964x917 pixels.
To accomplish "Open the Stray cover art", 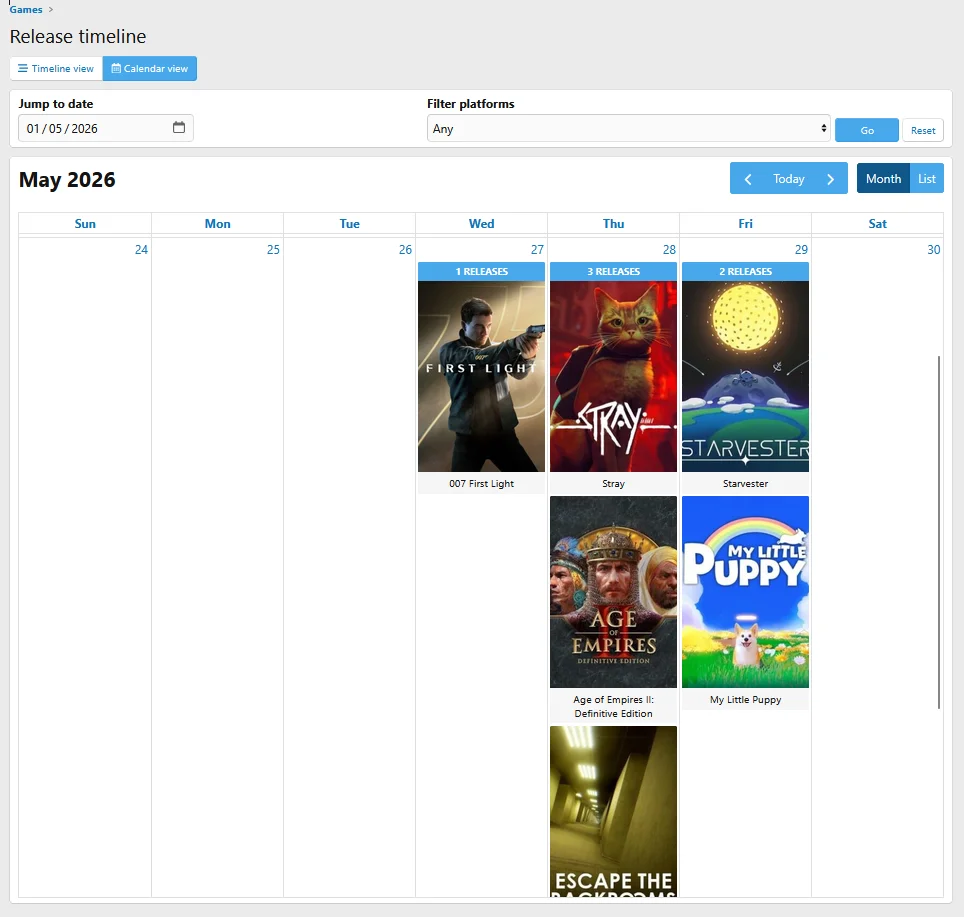I will coord(614,377).
